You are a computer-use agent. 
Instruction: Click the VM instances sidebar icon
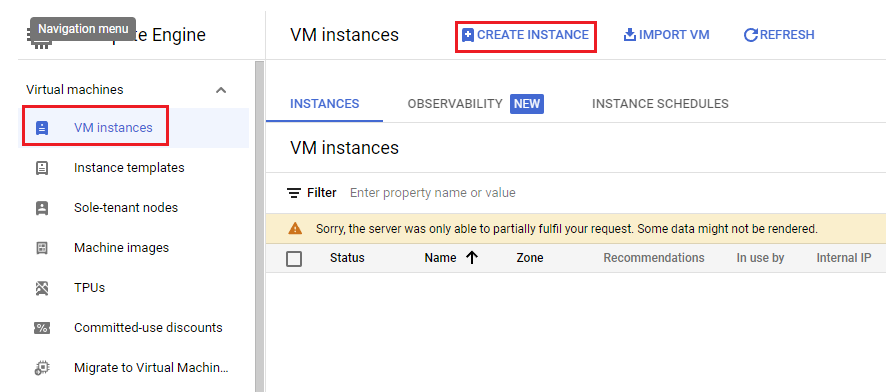pyautogui.click(x=42, y=128)
